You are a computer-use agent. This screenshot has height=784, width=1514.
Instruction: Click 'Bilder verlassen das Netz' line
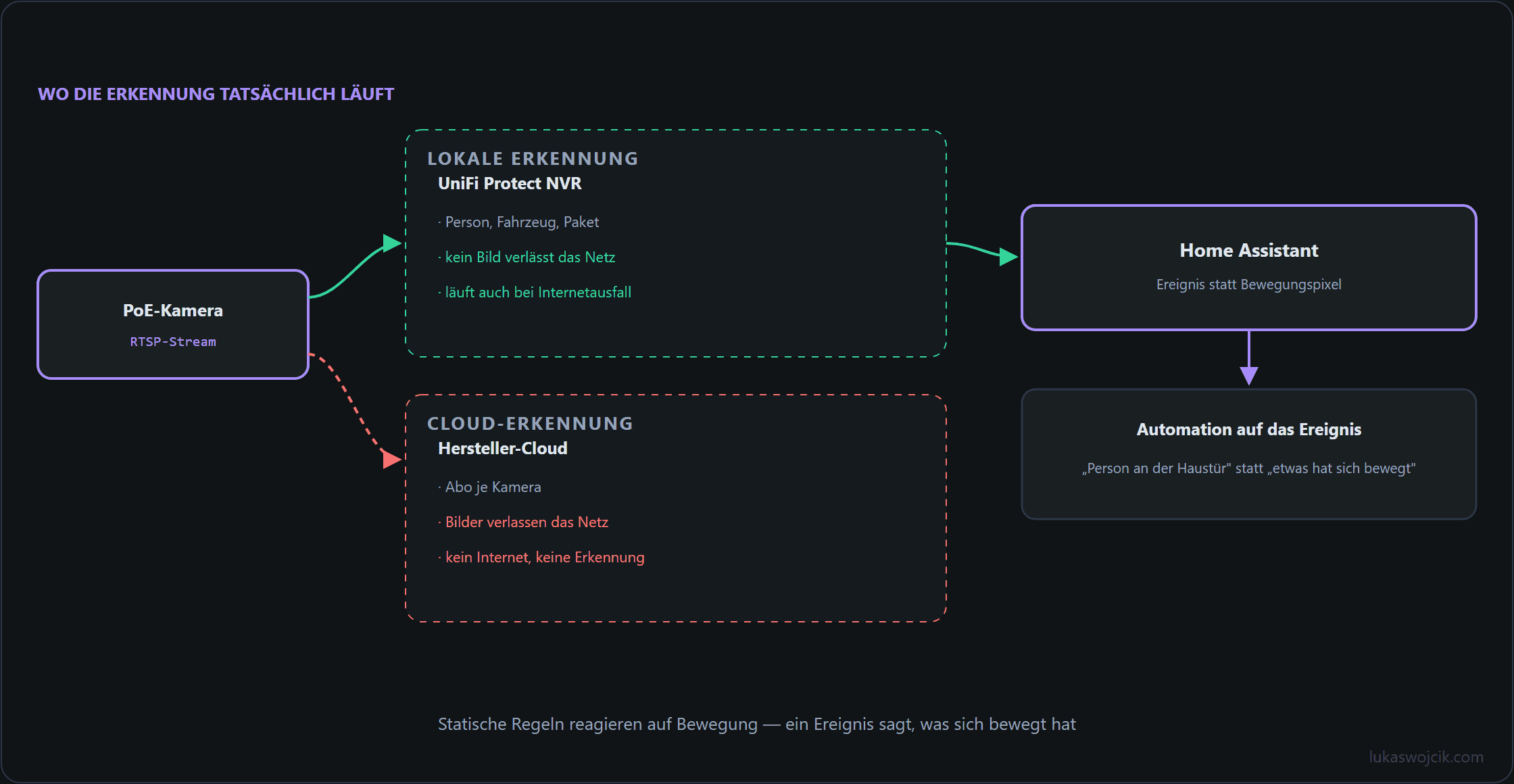click(x=523, y=522)
